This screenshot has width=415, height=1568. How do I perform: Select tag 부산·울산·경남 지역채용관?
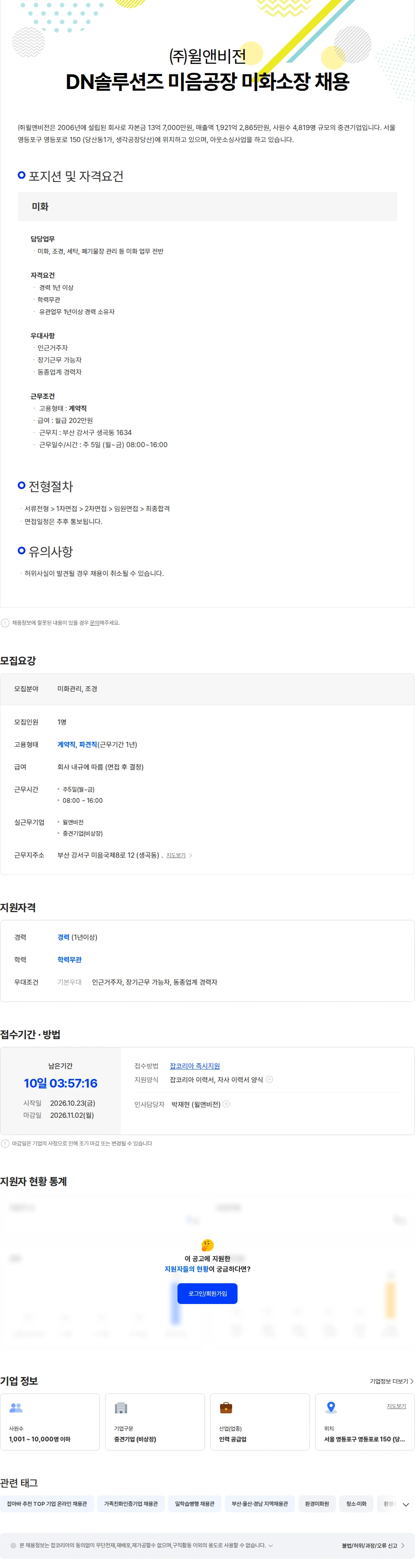click(x=260, y=1504)
